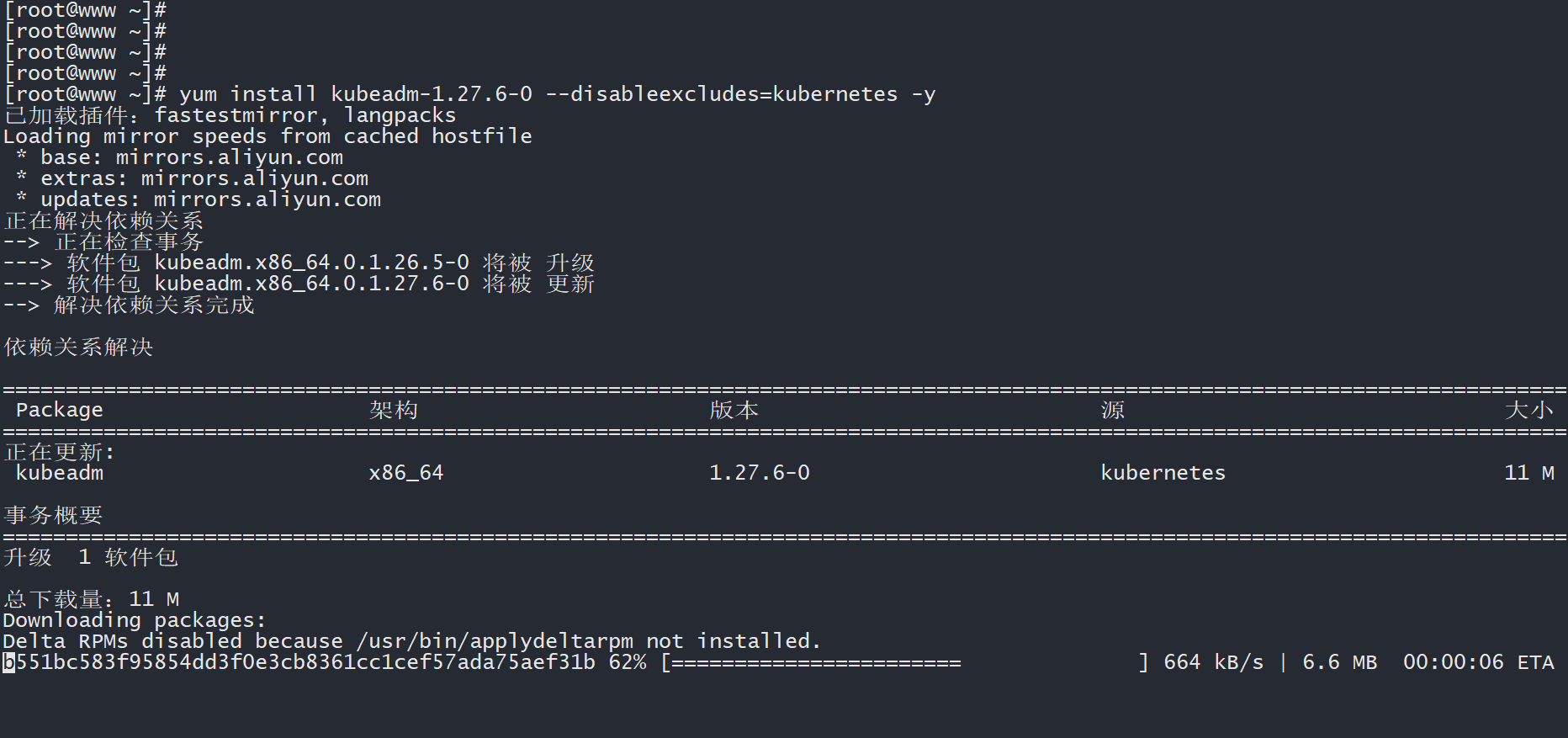Click the 事务概要 heading

click(53, 515)
